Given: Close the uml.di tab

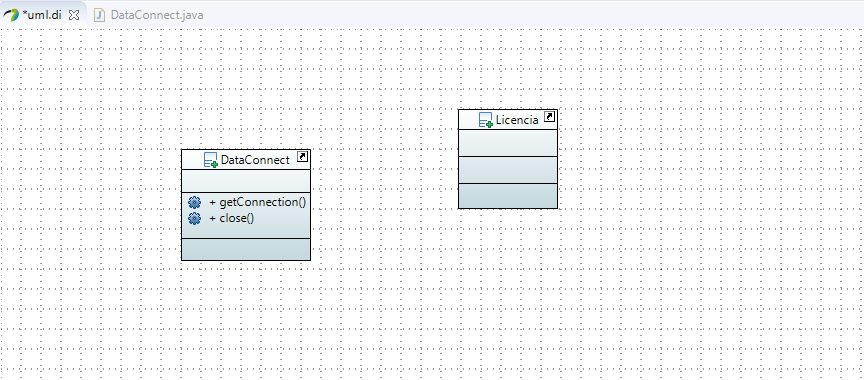Looking at the screenshot, I should click(74, 15).
